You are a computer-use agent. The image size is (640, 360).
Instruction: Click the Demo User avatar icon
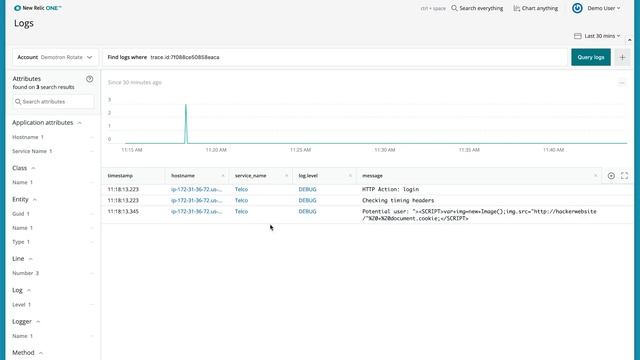point(577,8)
